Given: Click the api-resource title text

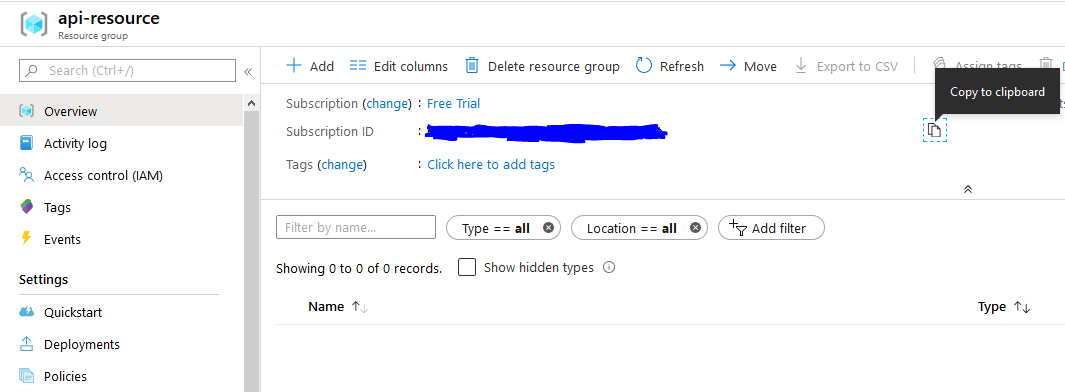Looking at the screenshot, I should [x=109, y=18].
